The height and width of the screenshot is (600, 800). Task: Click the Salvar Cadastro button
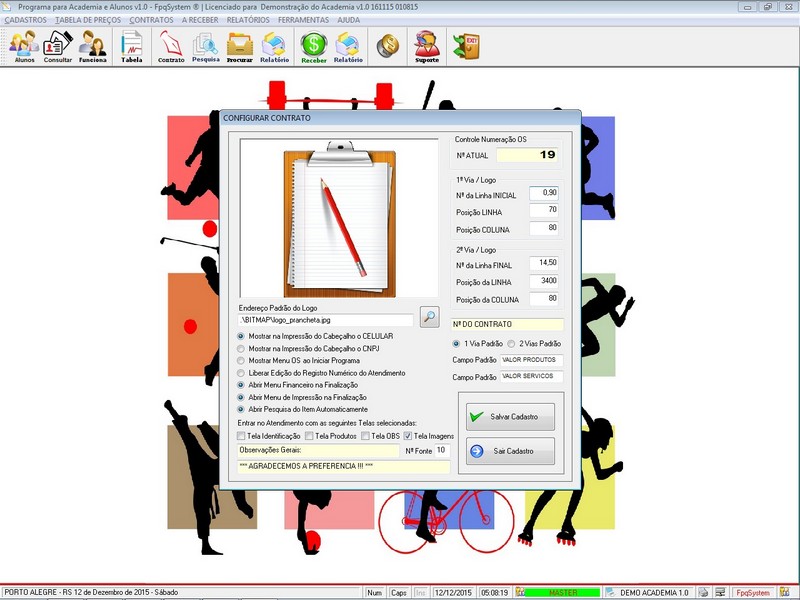[510, 417]
